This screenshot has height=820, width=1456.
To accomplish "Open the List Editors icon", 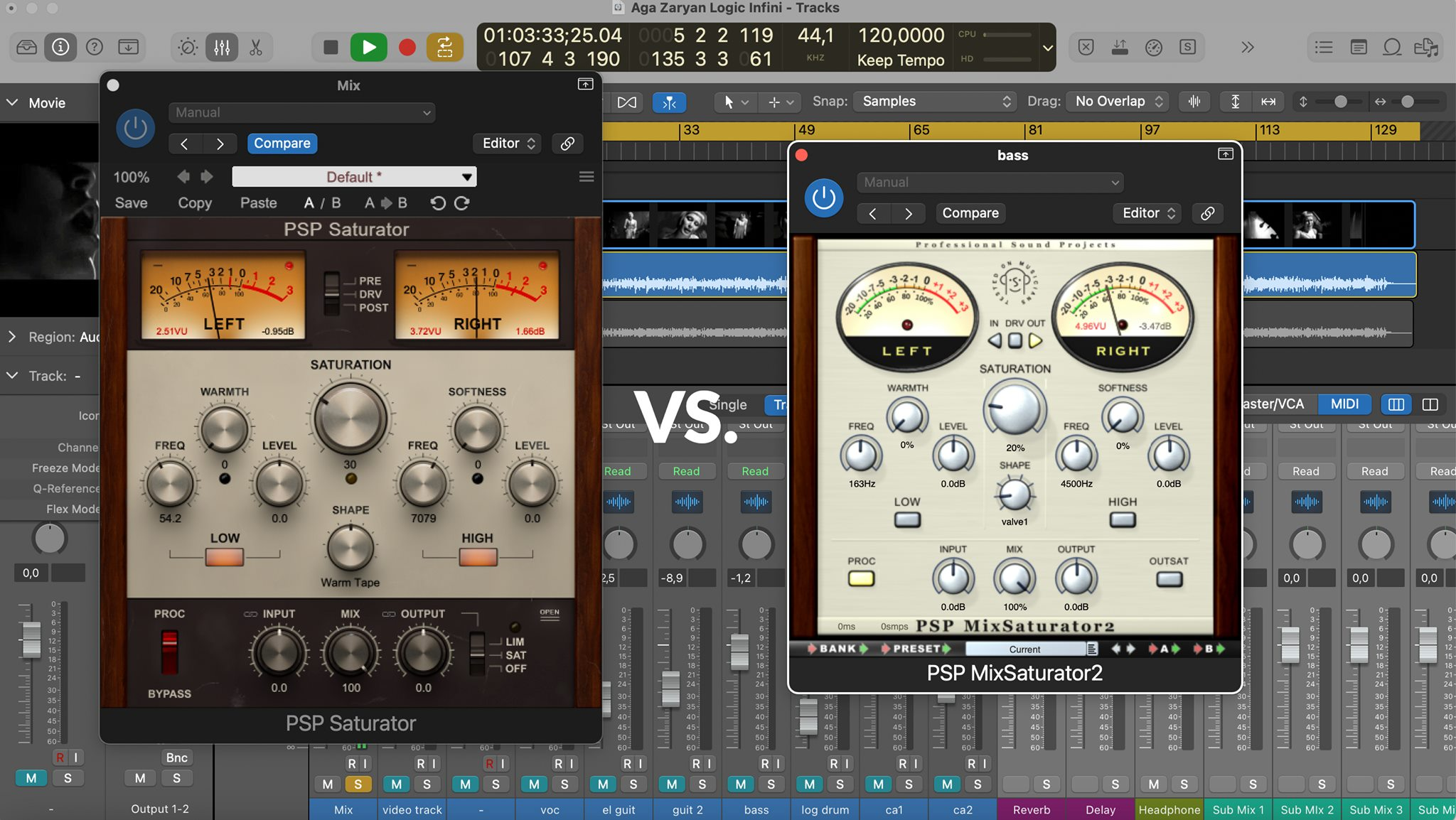I will [1324, 48].
